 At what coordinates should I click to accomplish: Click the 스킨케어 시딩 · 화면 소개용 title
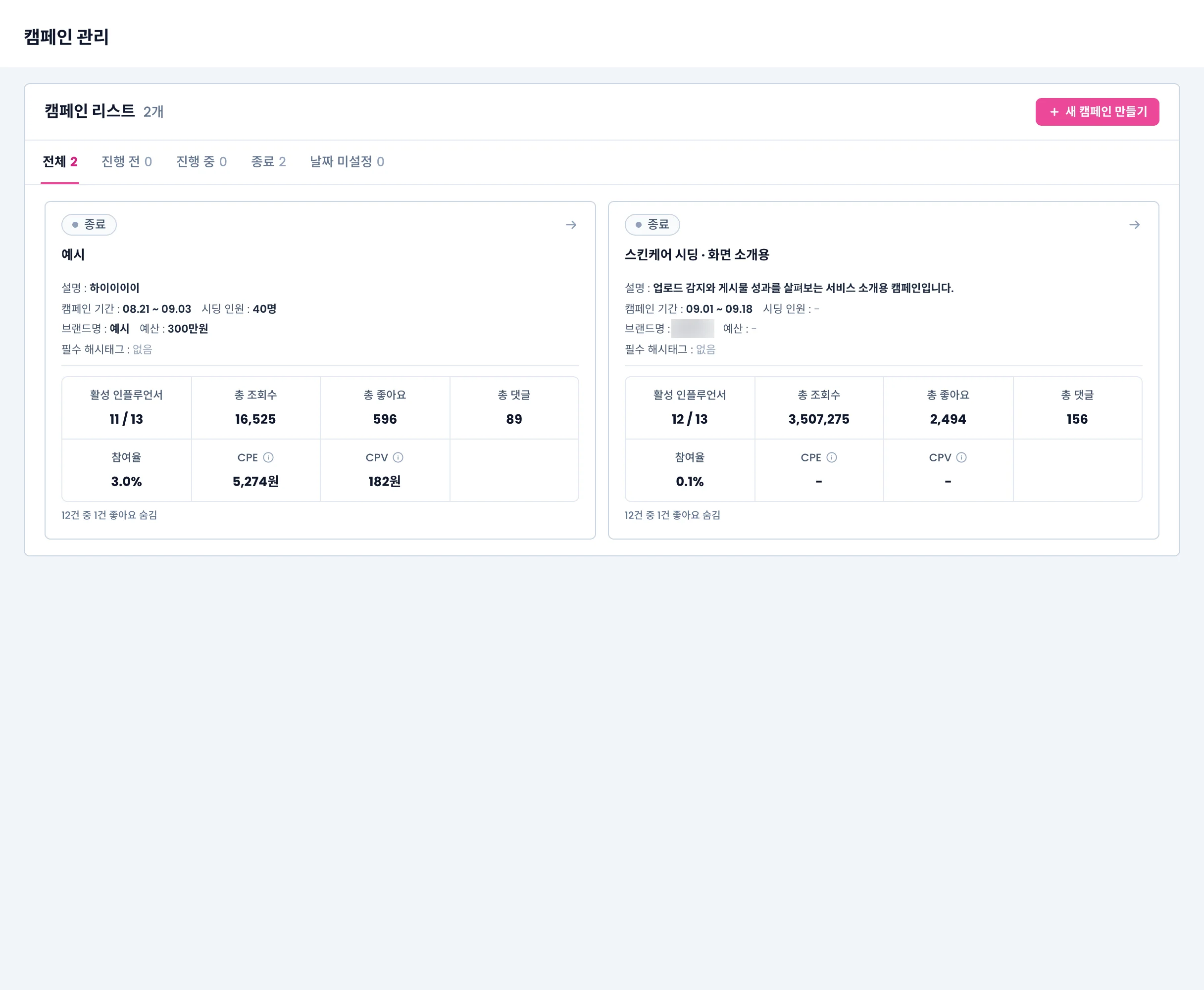[697, 254]
